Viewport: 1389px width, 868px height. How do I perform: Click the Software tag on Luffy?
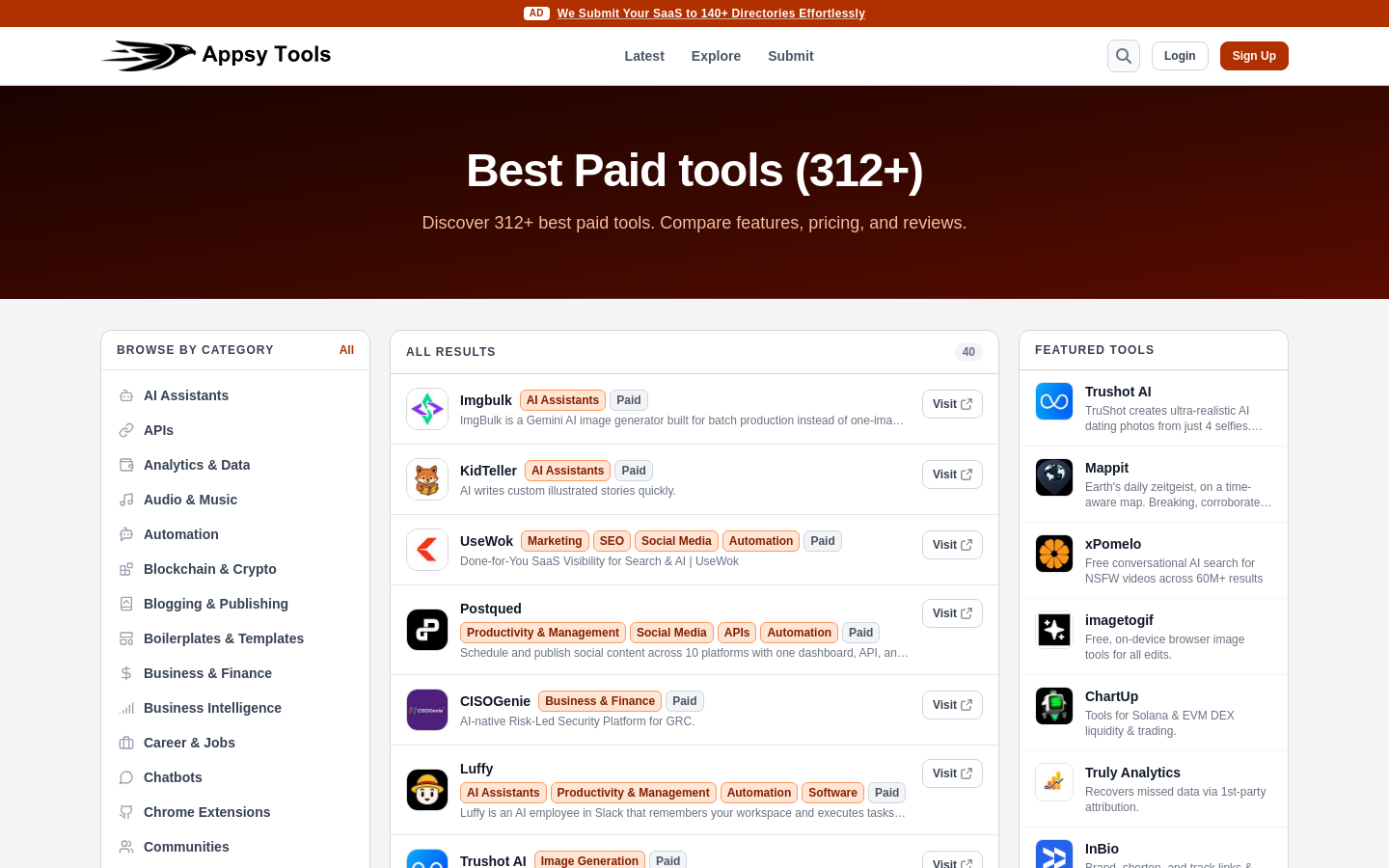832,793
